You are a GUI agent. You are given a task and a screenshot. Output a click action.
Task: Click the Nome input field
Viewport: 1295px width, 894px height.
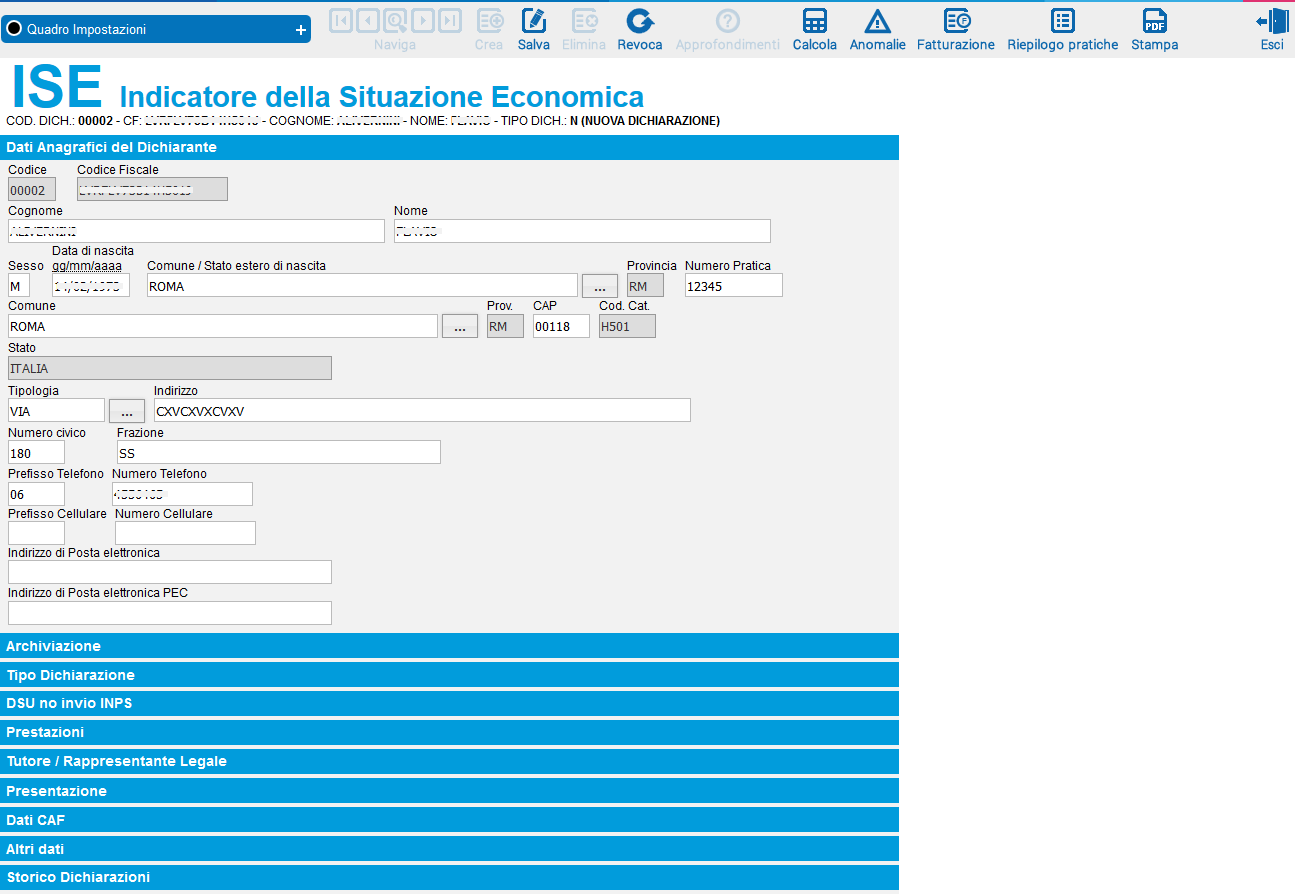click(582, 231)
